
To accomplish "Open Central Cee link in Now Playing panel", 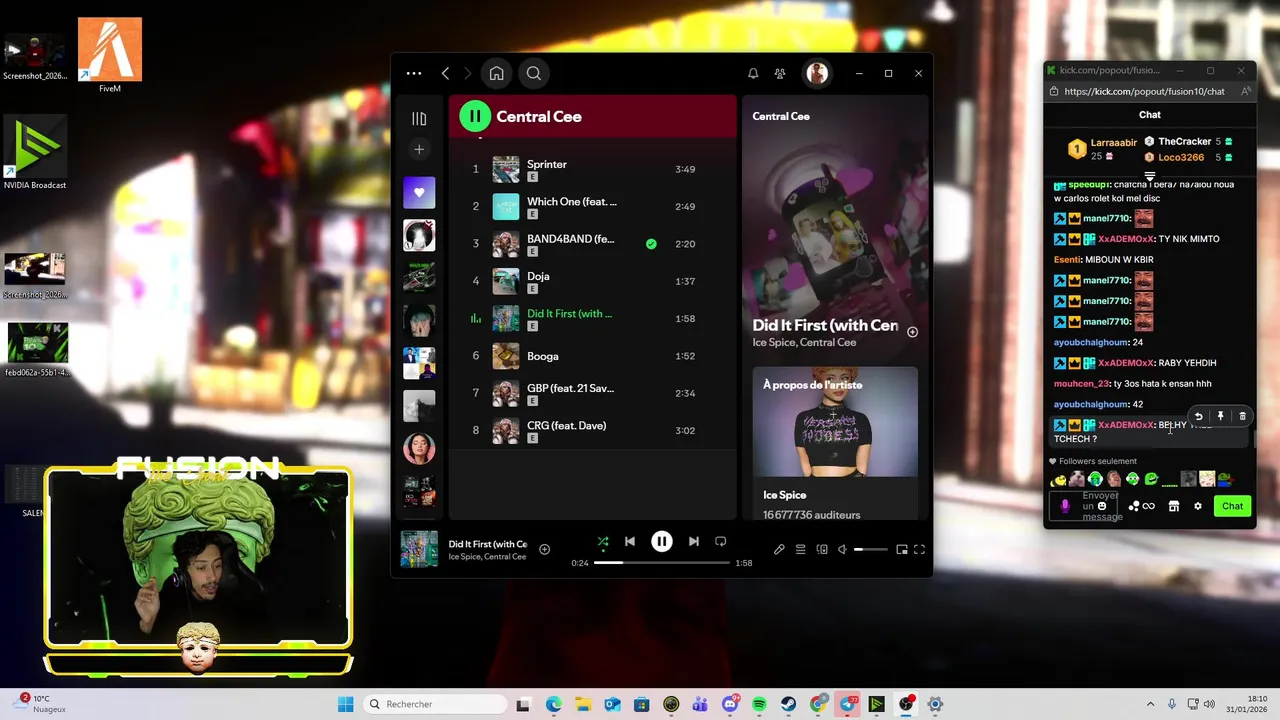I will click(781, 116).
